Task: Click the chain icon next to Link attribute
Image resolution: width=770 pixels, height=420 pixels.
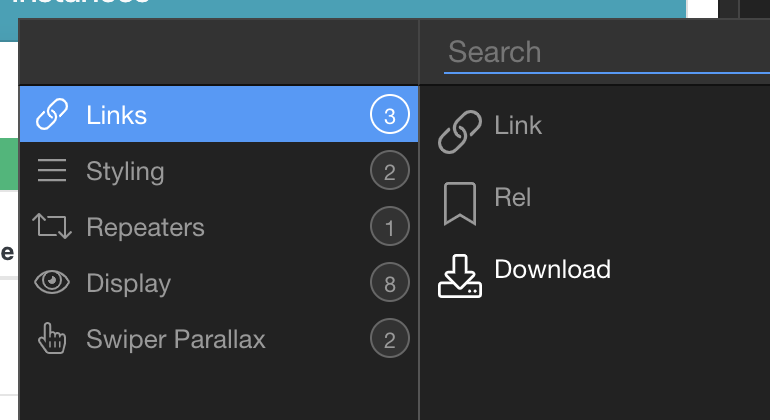Action: click(x=460, y=132)
